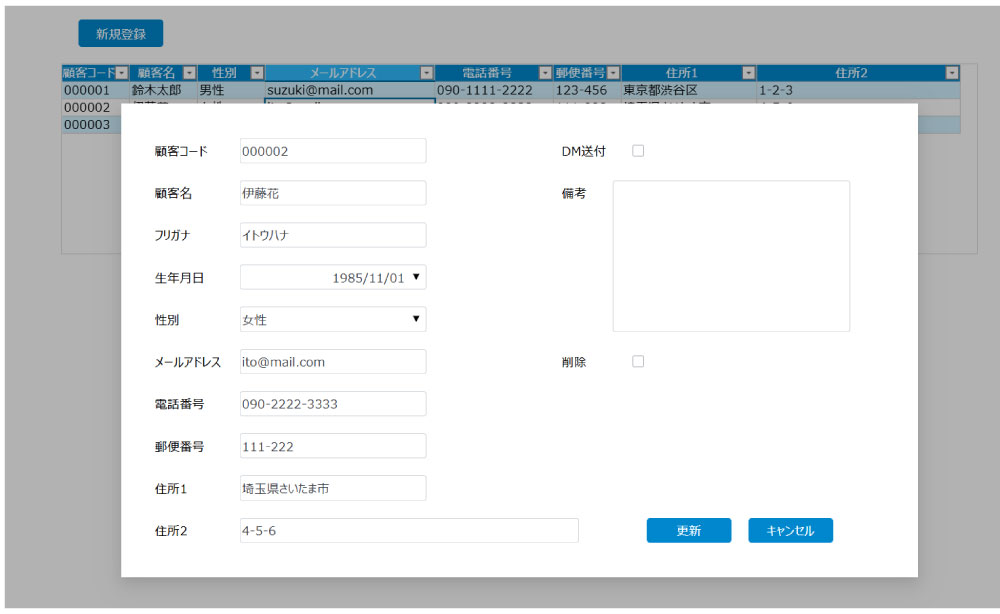Select the メールアドレス field containing ito@mail.com

333,361
